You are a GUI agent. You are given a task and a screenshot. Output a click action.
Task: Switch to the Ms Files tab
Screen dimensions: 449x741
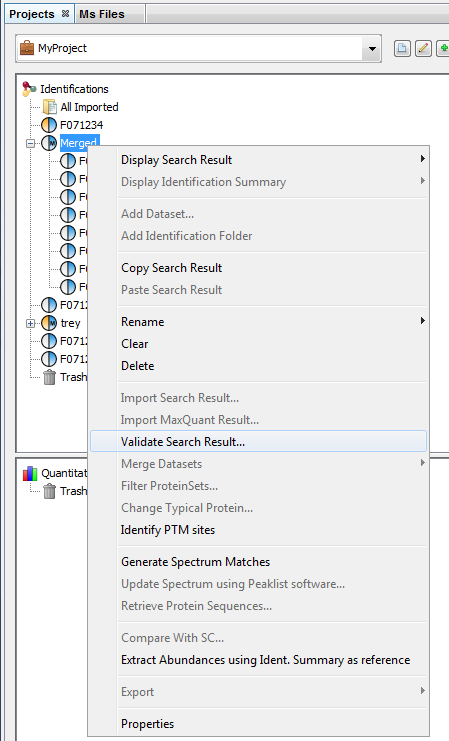[x=102, y=14]
